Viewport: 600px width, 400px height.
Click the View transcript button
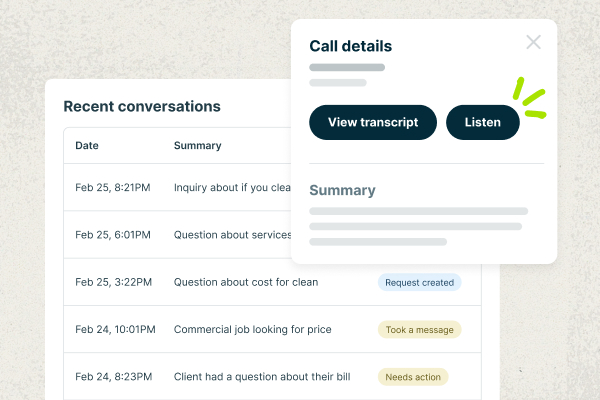point(373,122)
